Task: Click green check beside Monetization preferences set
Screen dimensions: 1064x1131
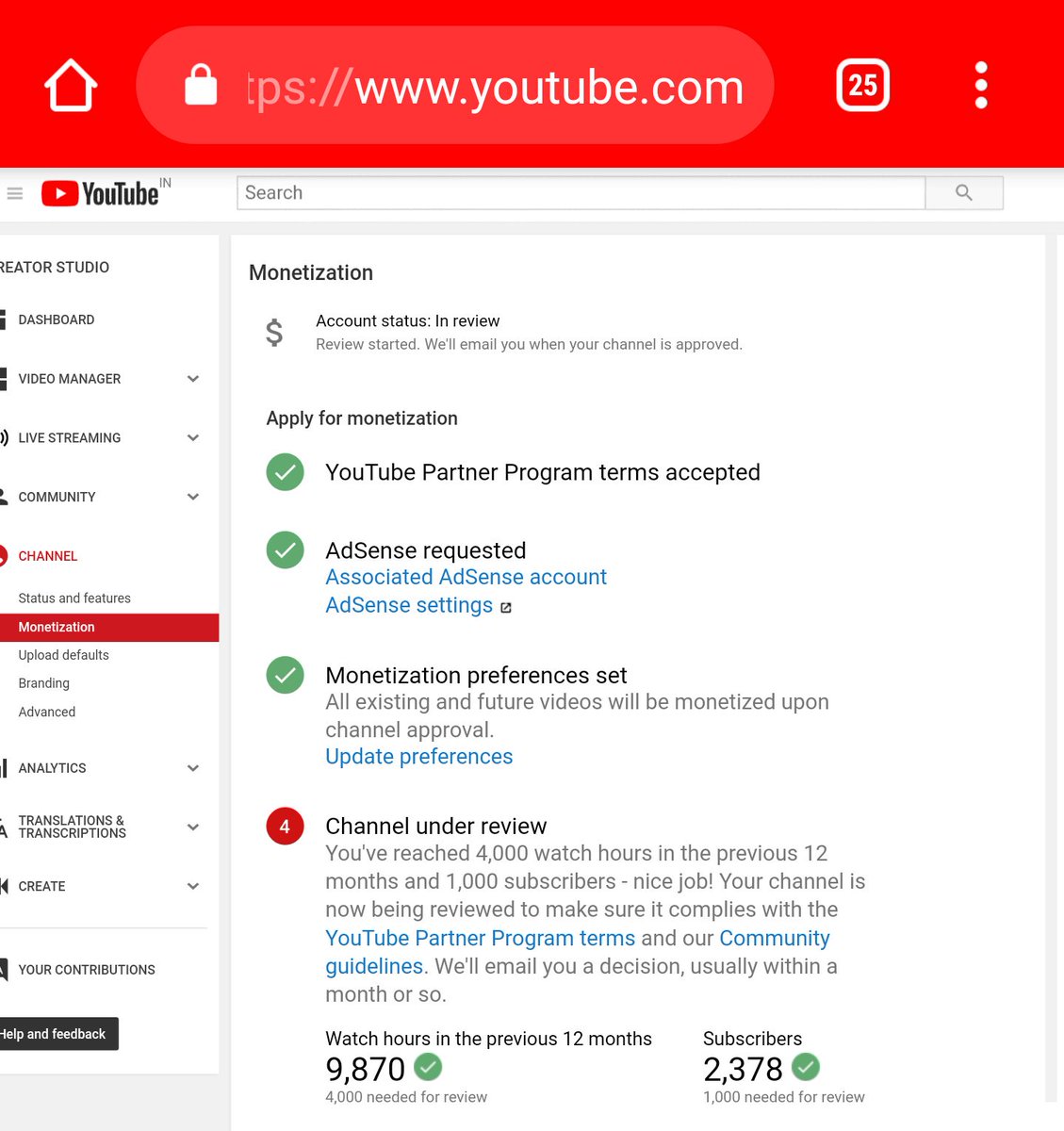Action: point(285,675)
